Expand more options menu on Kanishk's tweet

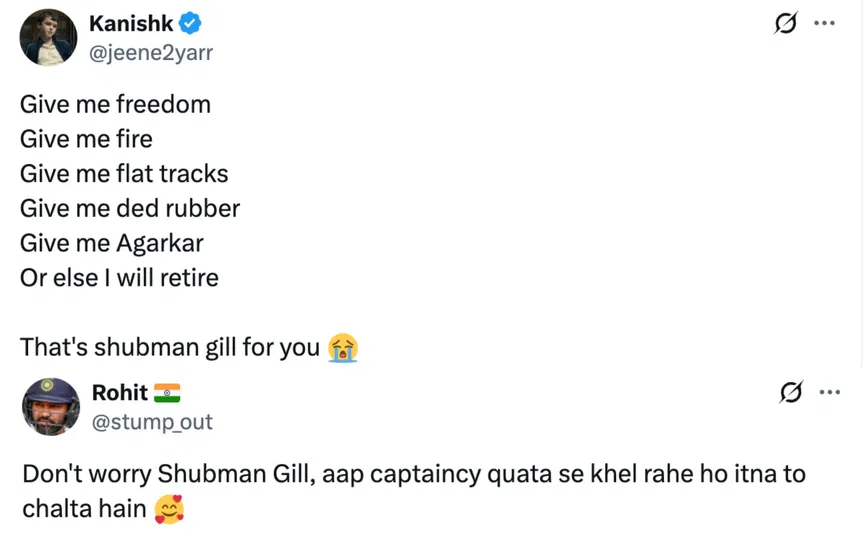point(824,24)
